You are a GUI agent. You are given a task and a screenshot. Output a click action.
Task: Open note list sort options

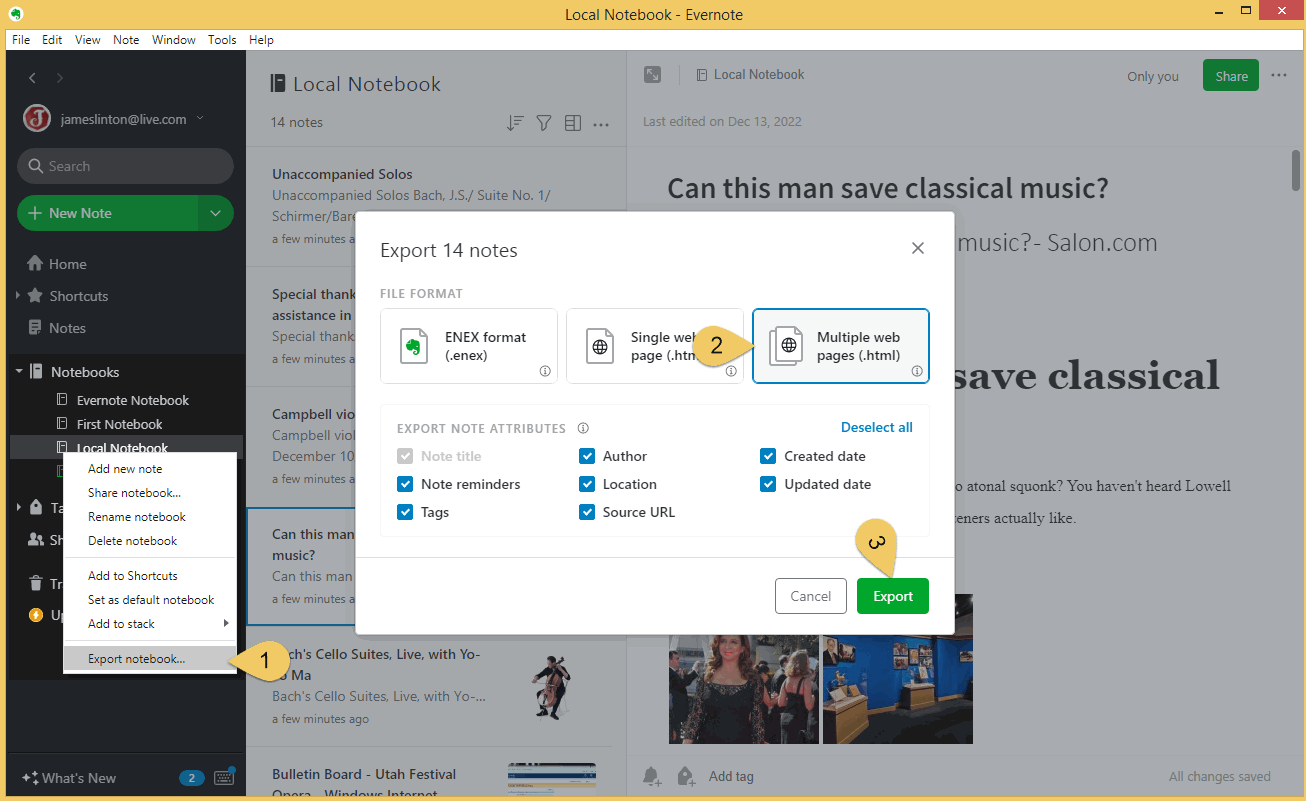pyautogui.click(x=515, y=123)
